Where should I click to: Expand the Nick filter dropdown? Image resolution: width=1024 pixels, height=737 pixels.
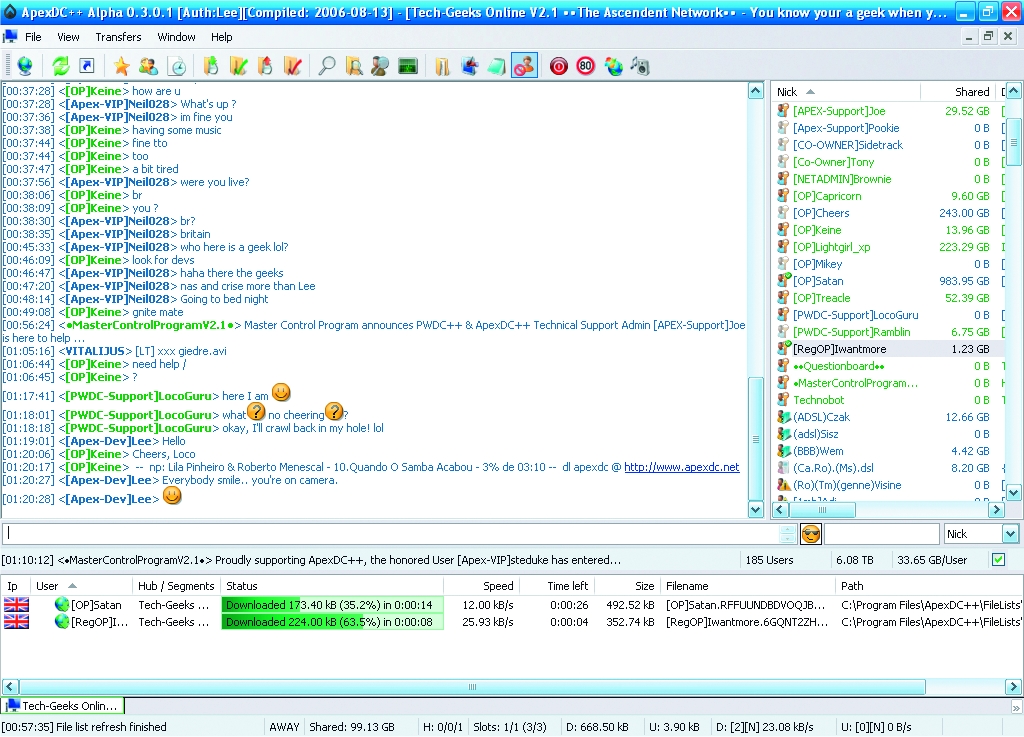tap(1010, 534)
